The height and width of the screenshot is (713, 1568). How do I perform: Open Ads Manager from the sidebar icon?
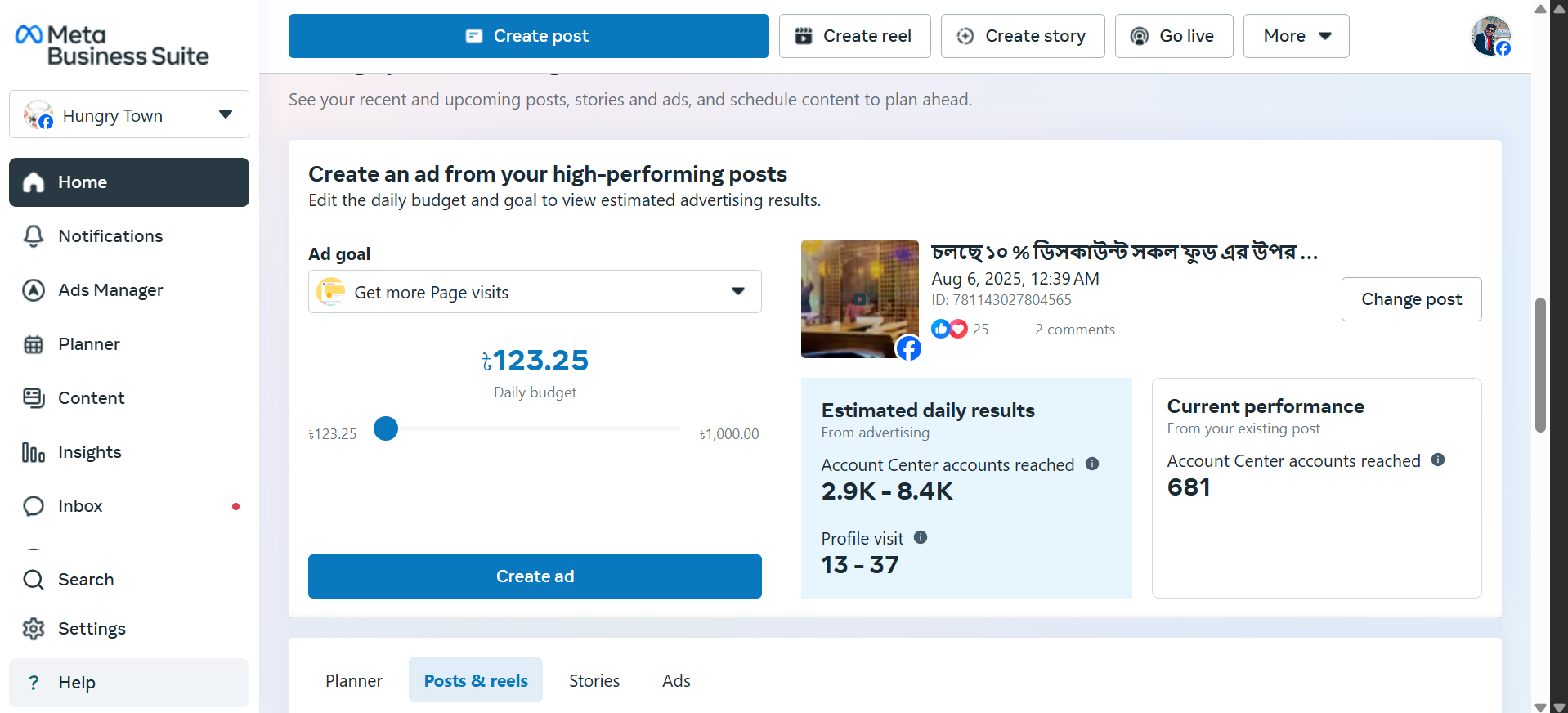[34, 290]
